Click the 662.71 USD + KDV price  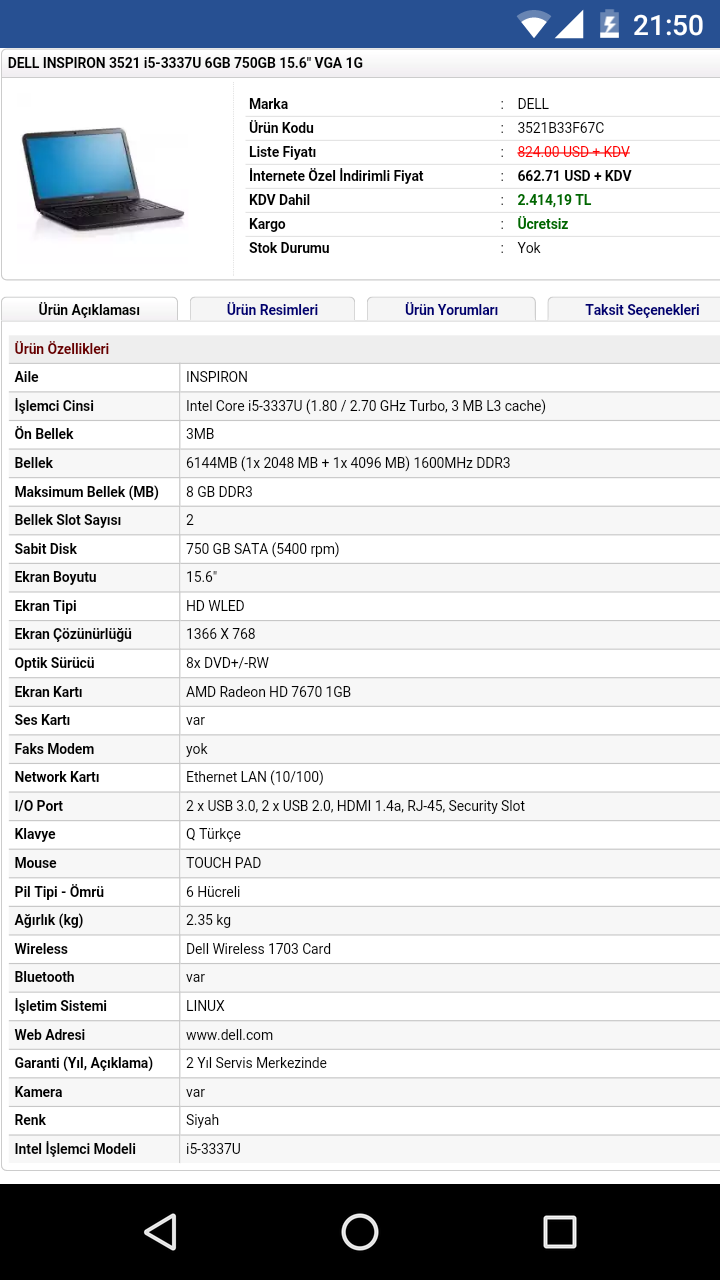pyautogui.click(x=574, y=176)
